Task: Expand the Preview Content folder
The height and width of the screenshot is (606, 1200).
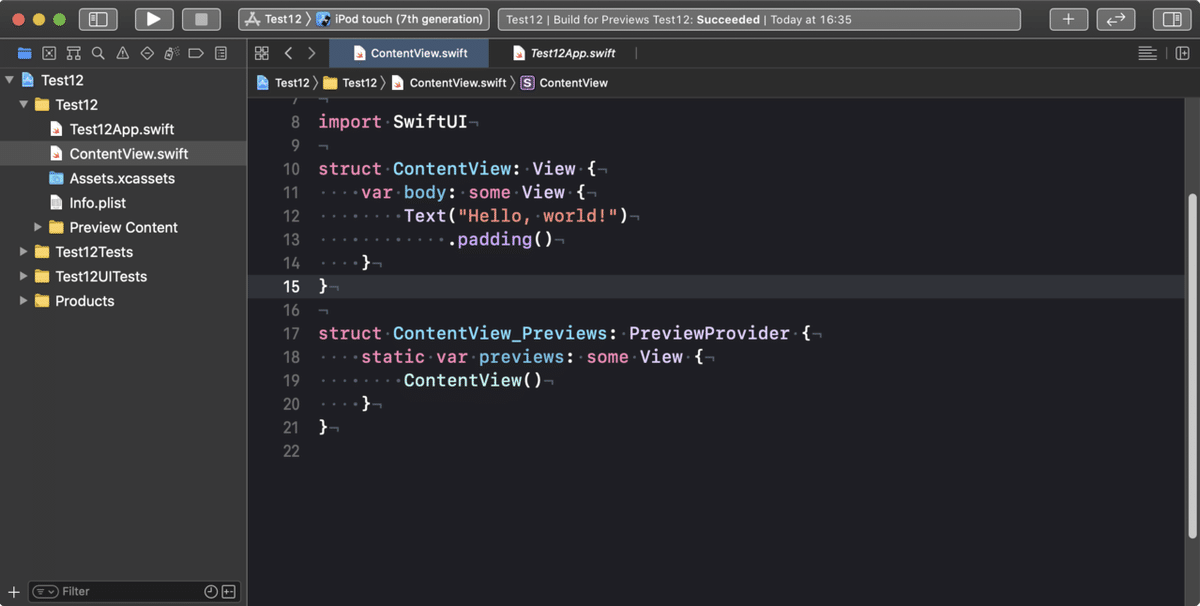Action: pyautogui.click(x=37, y=227)
